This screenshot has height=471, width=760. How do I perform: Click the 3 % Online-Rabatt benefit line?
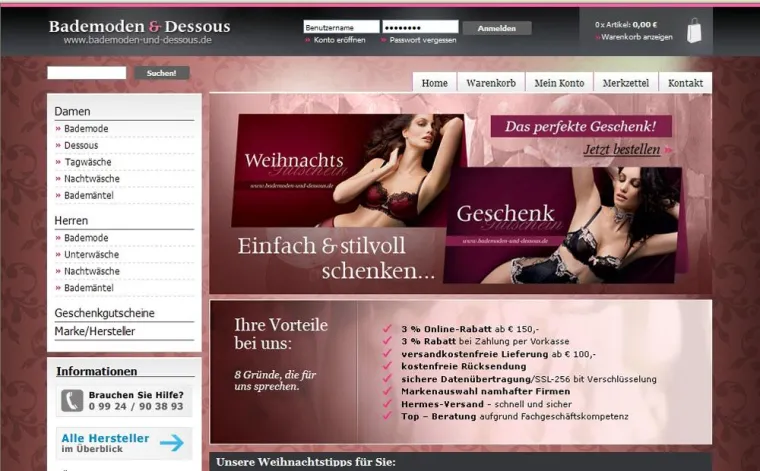click(x=470, y=329)
